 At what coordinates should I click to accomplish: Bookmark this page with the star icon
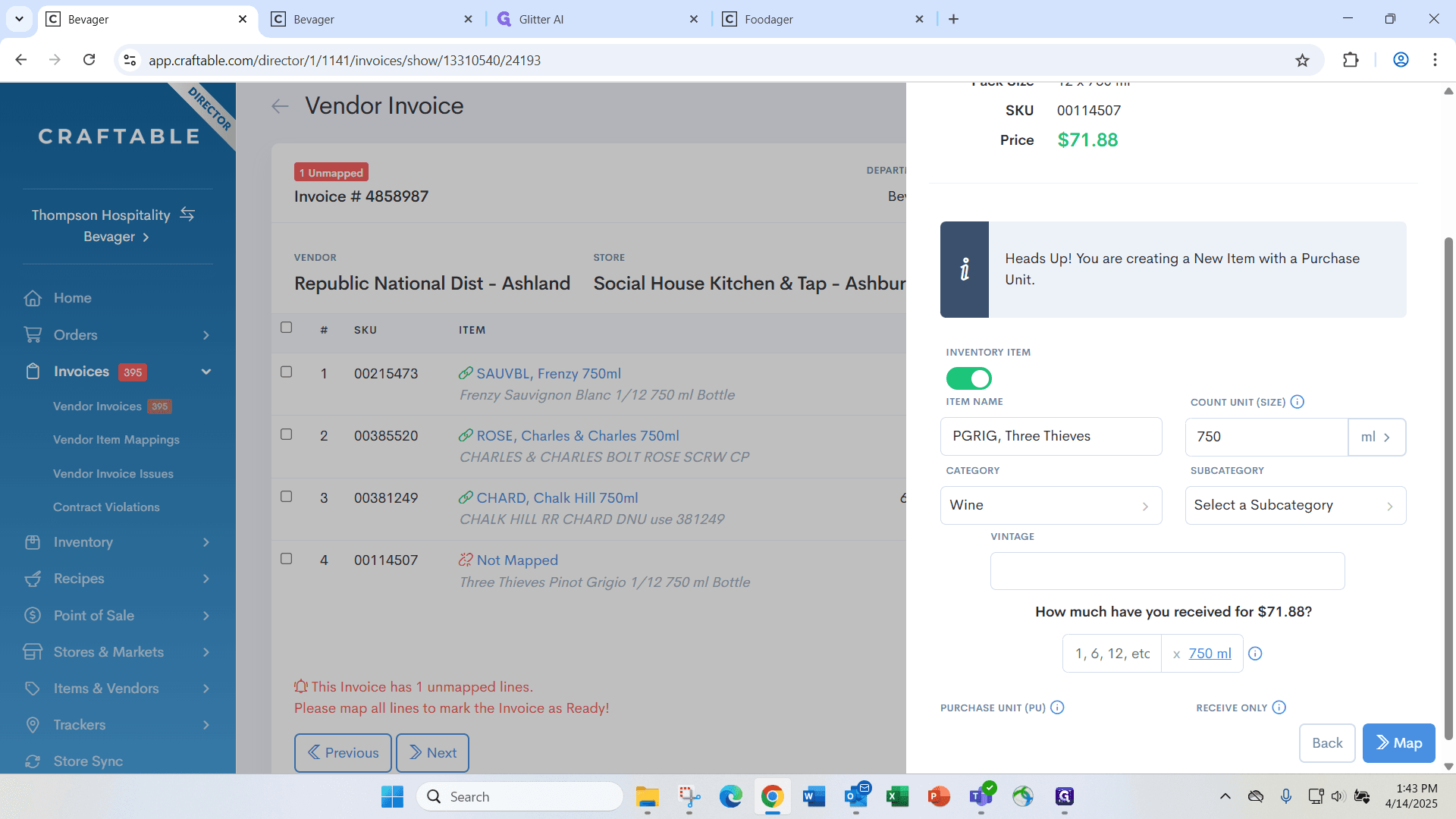1302,60
